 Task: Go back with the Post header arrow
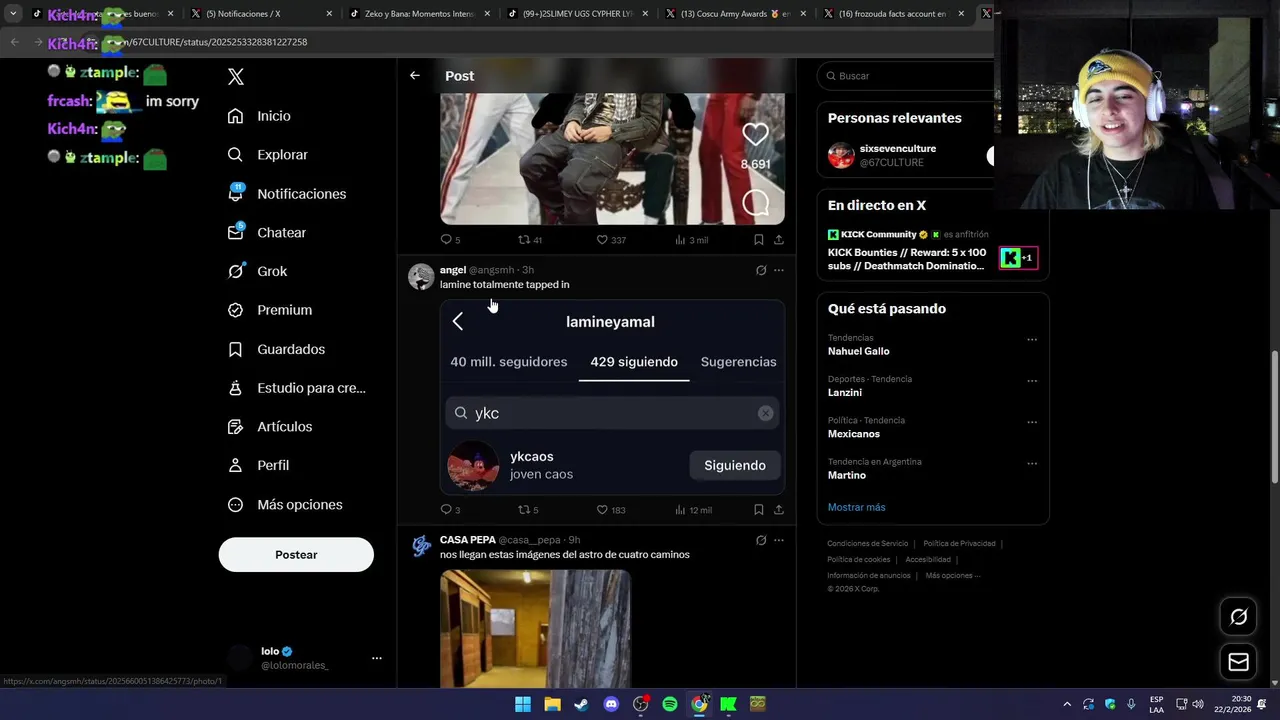point(415,76)
